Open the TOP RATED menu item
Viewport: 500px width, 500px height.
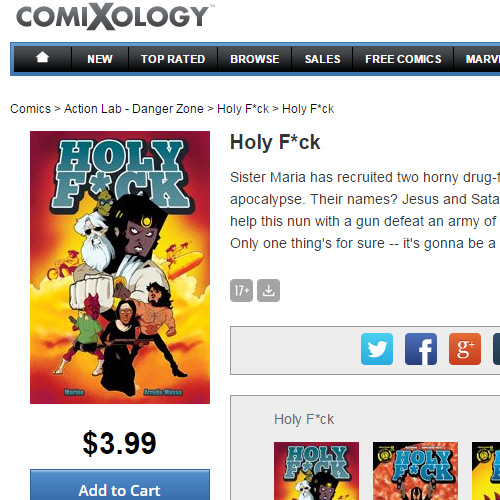(x=173, y=59)
